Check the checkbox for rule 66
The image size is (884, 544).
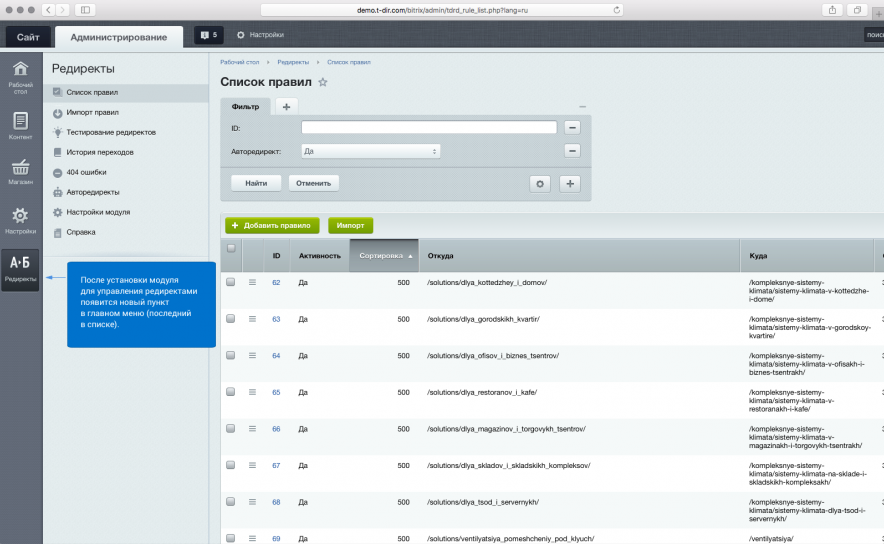[x=231, y=428]
